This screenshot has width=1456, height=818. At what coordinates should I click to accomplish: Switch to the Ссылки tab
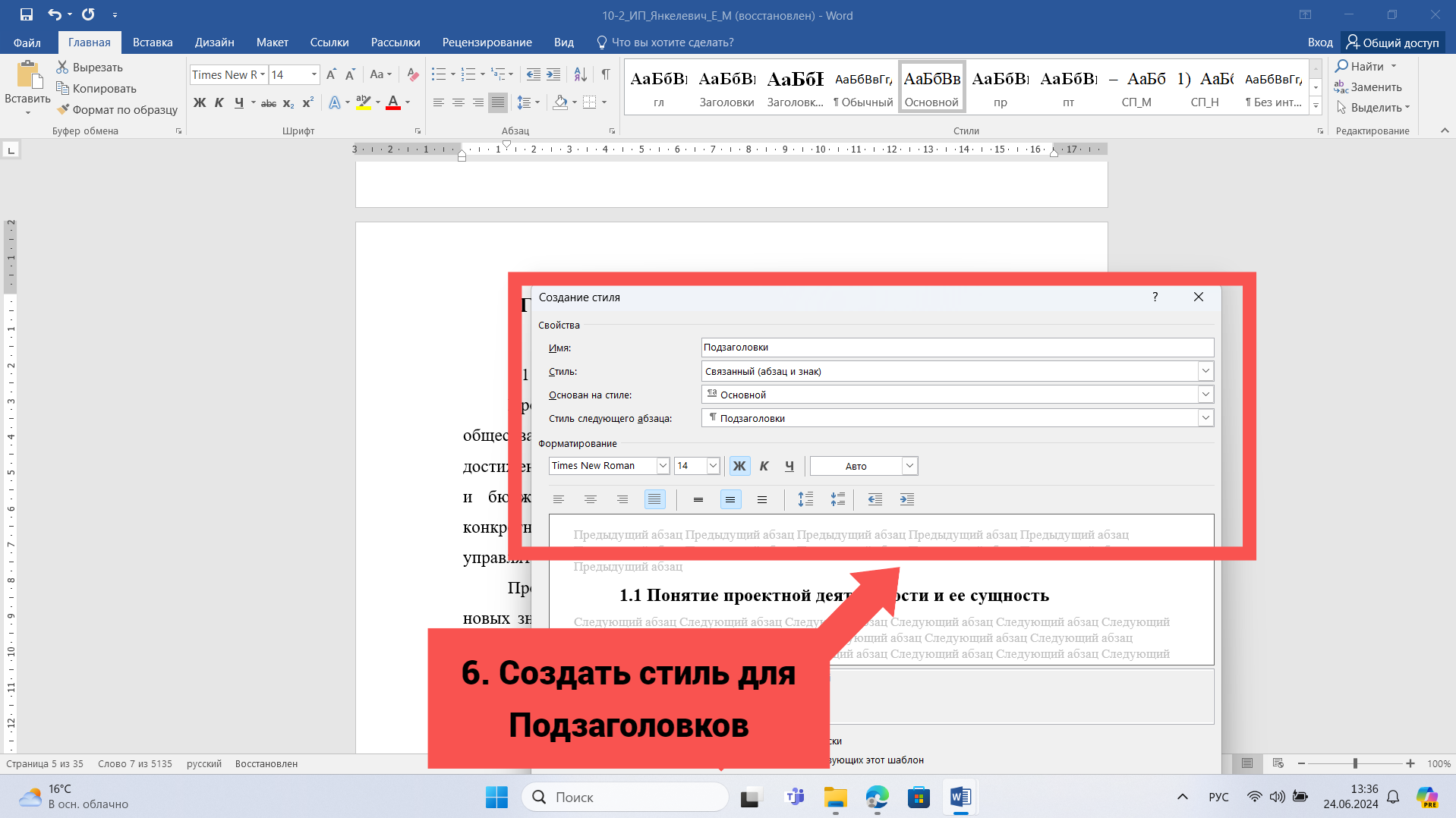(329, 42)
